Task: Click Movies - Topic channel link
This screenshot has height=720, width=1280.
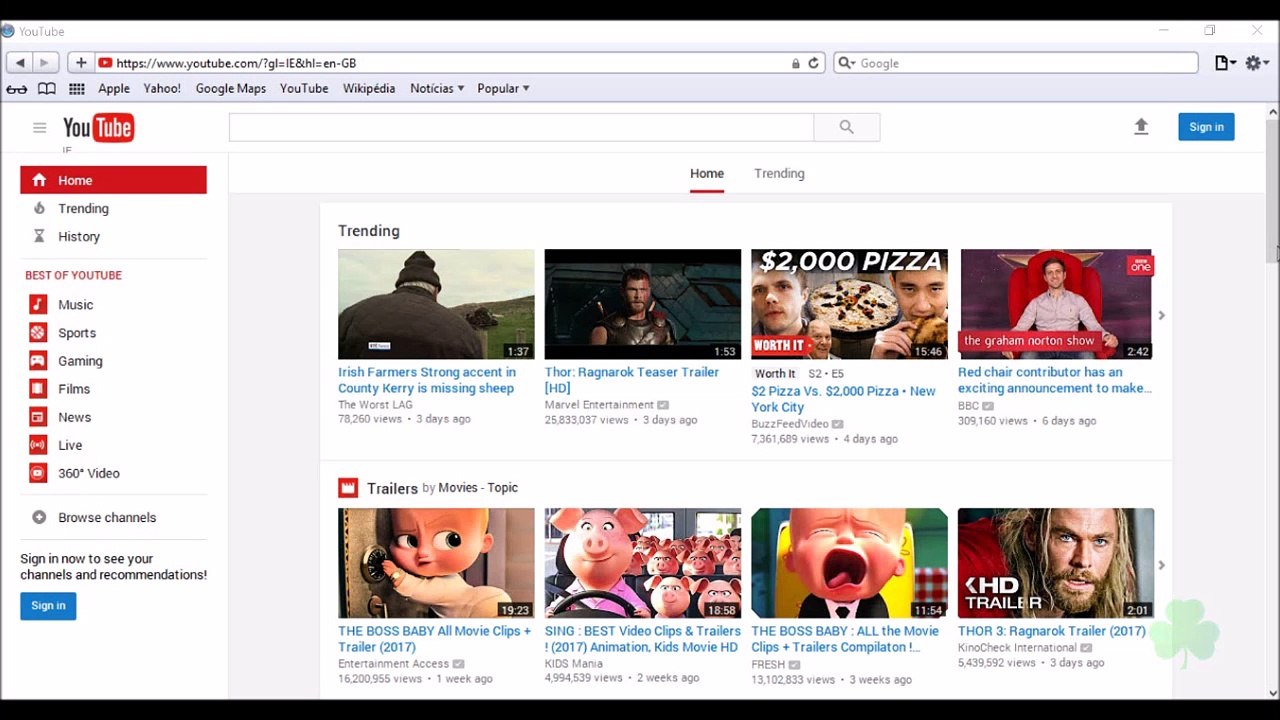Action: tap(478, 488)
